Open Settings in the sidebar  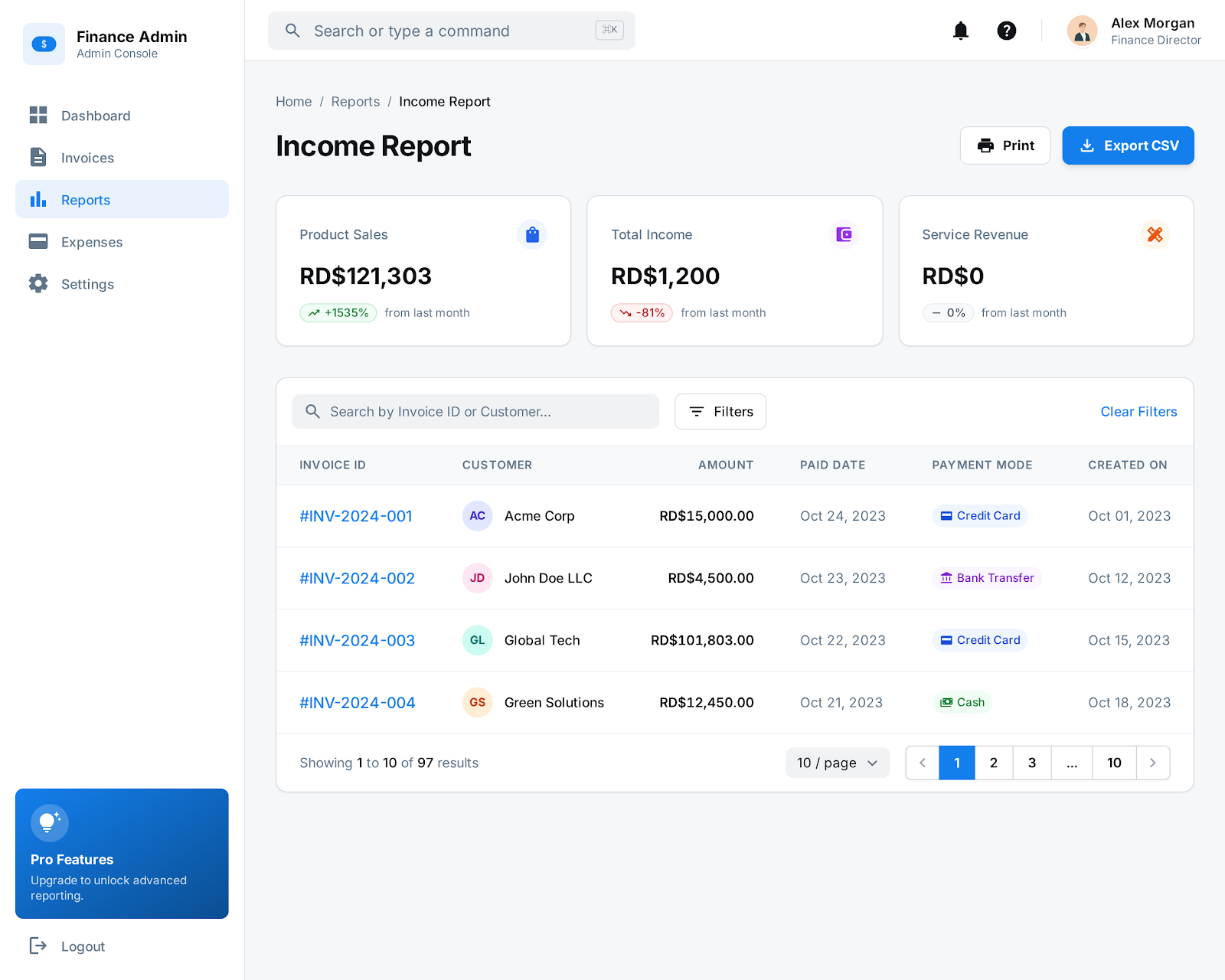coord(87,284)
